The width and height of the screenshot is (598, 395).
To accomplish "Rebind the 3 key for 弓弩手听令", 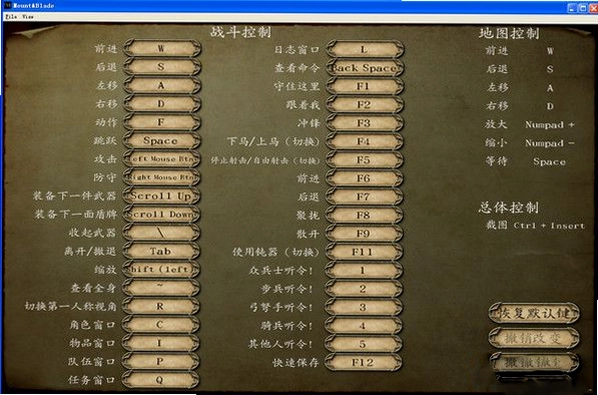I will click(363, 307).
